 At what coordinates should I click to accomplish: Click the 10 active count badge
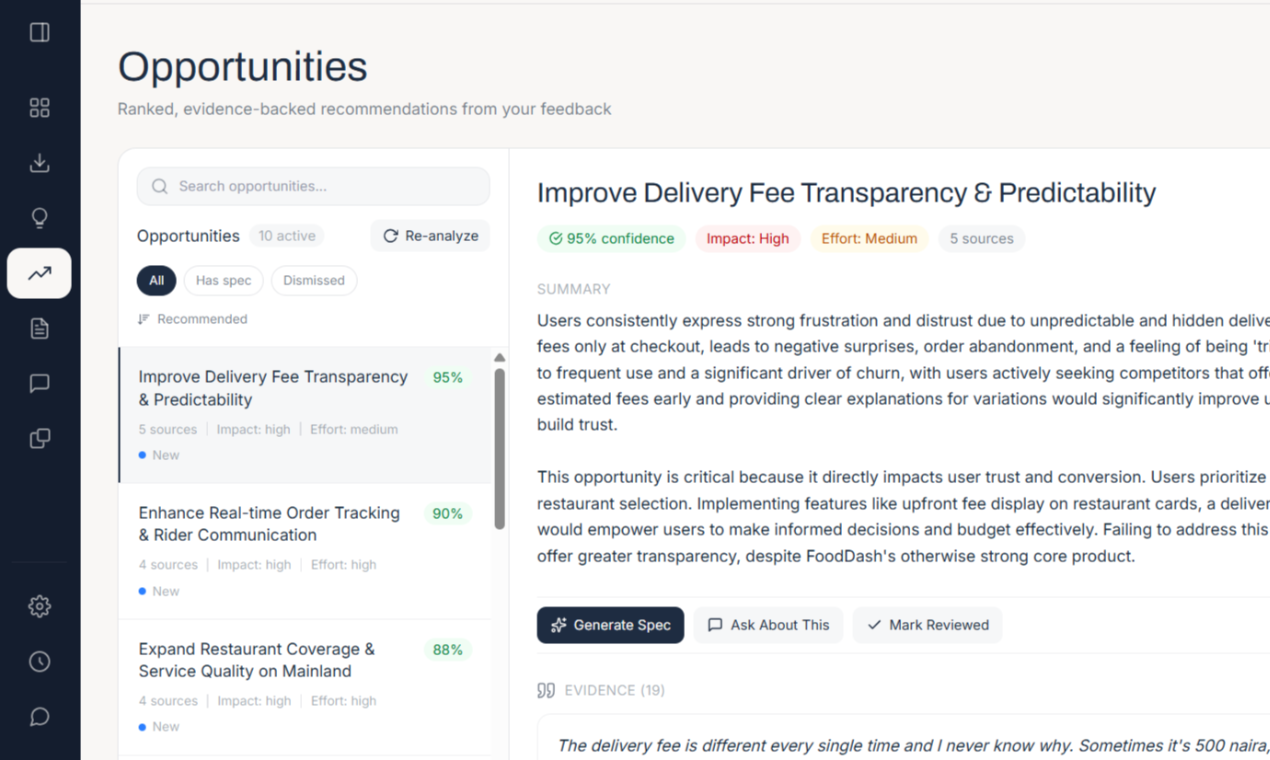[x=287, y=236]
